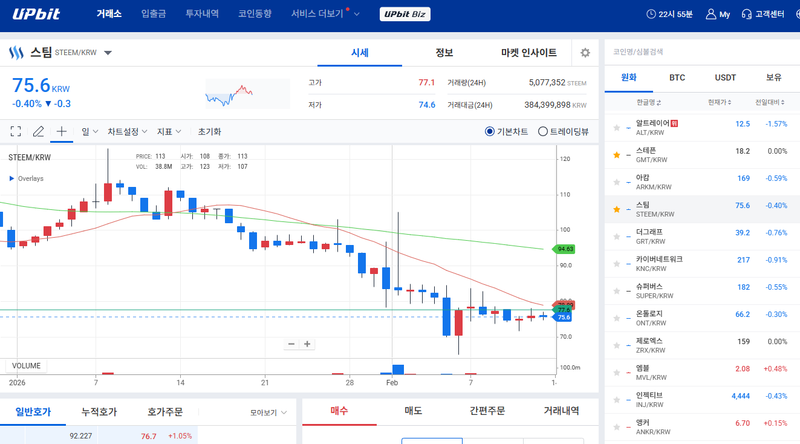Expand the STEEM/KRW coin selector dropdown
The image size is (800, 444).
click(x=108, y=53)
